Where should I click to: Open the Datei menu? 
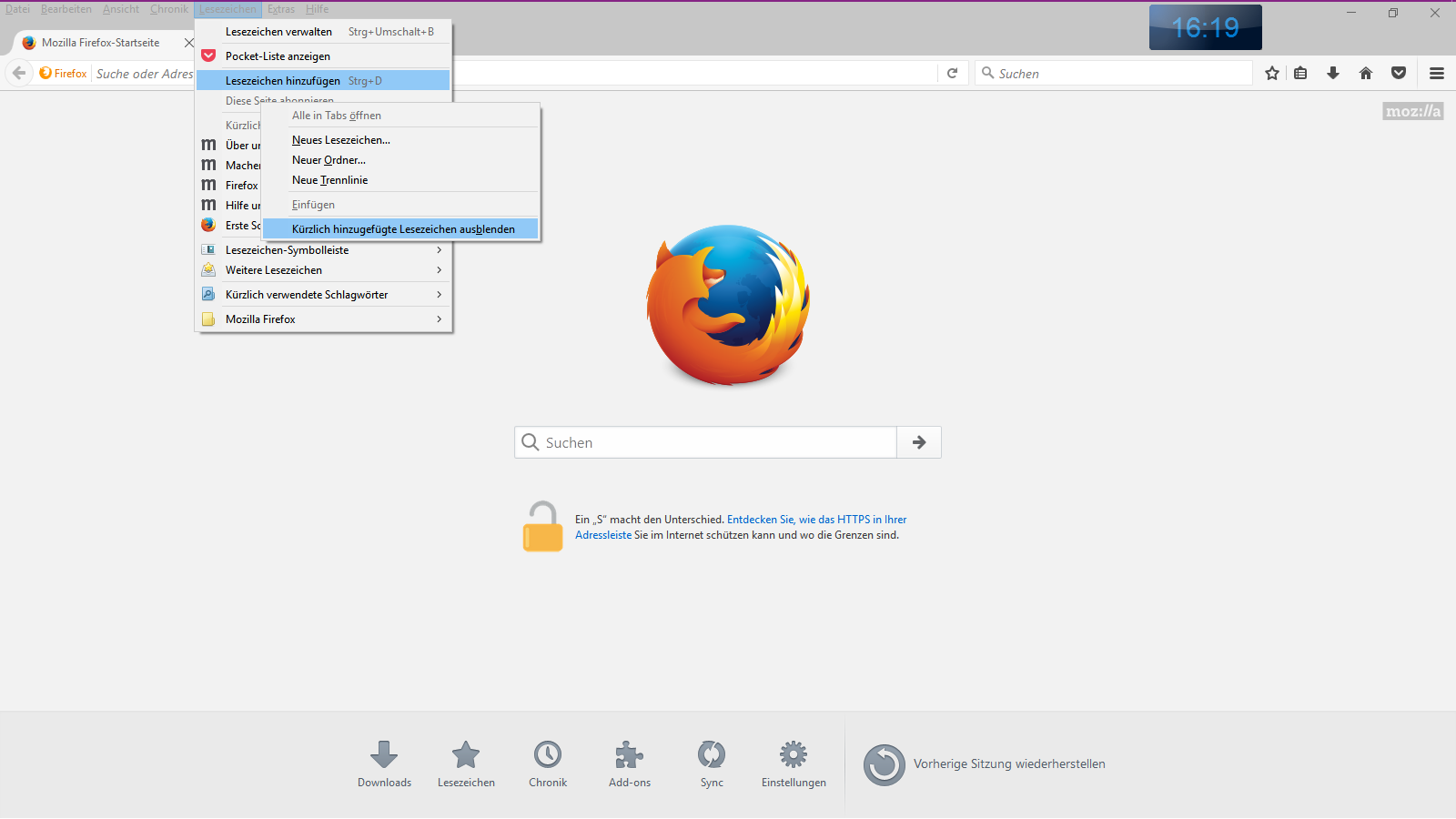(x=17, y=9)
